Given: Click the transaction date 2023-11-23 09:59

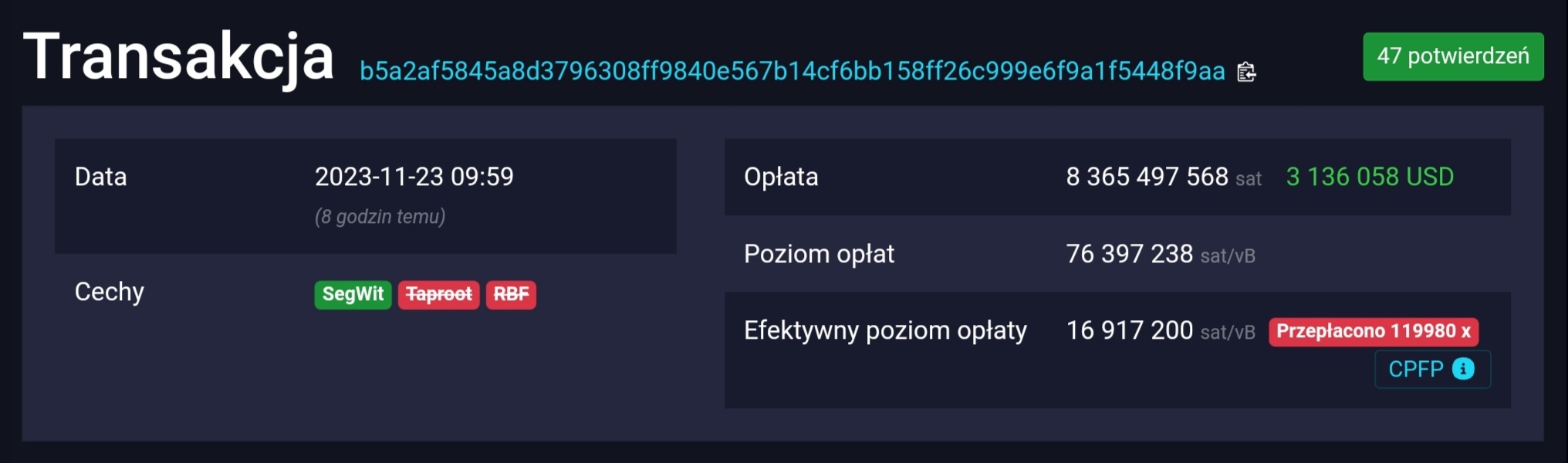Looking at the screenshot, I should (414, 177).
